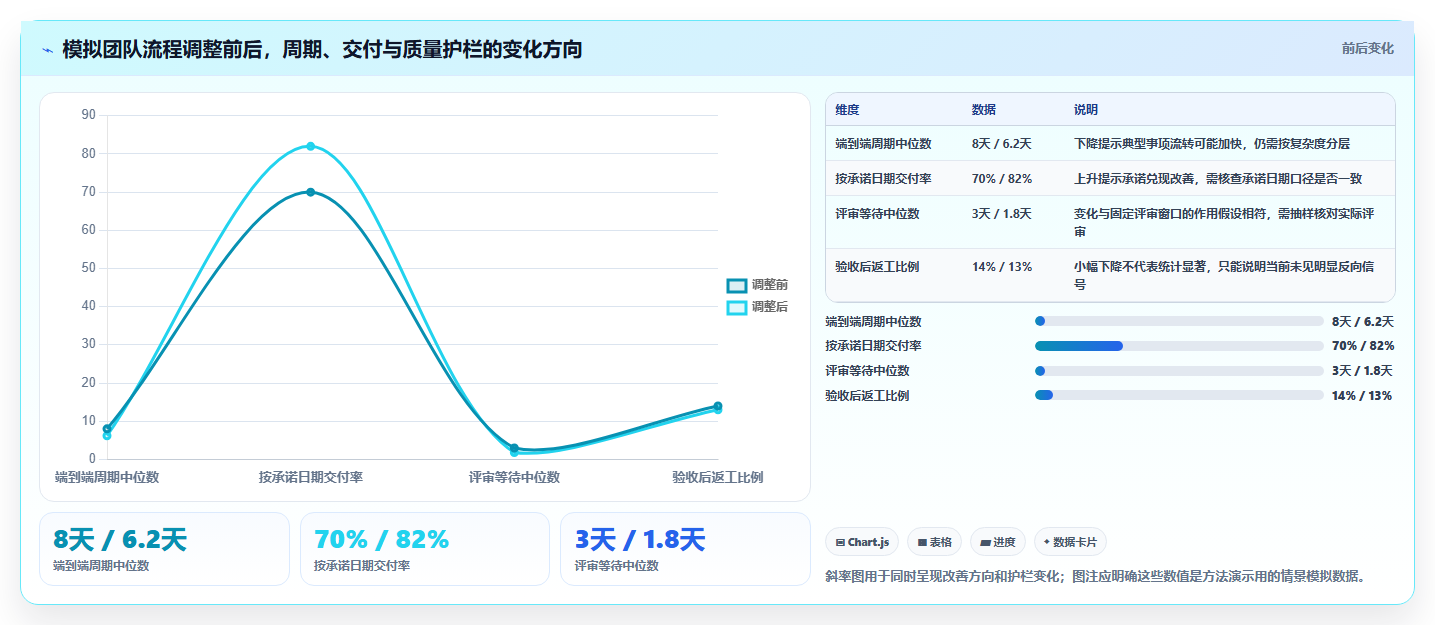
Task: Click the y-axis value 90
Action: pos(88,115)
